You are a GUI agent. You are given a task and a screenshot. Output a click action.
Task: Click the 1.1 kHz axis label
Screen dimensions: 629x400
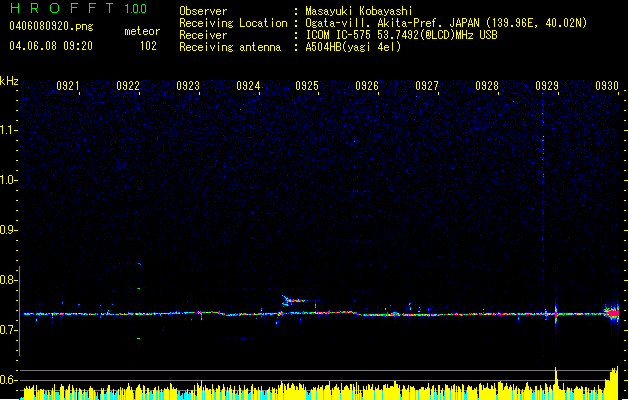point(8,130)
